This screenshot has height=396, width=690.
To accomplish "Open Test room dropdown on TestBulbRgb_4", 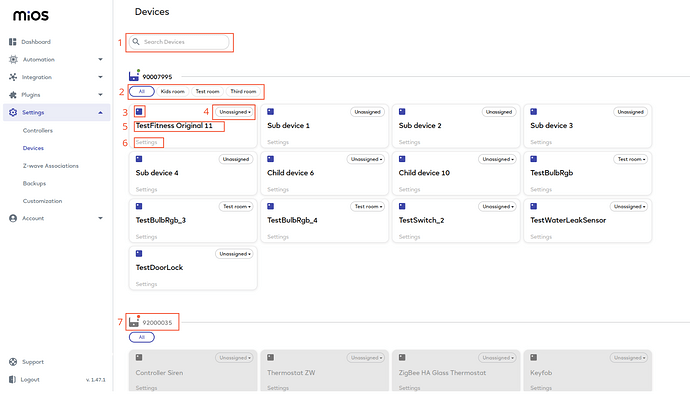I will click(x=368, y=206).
